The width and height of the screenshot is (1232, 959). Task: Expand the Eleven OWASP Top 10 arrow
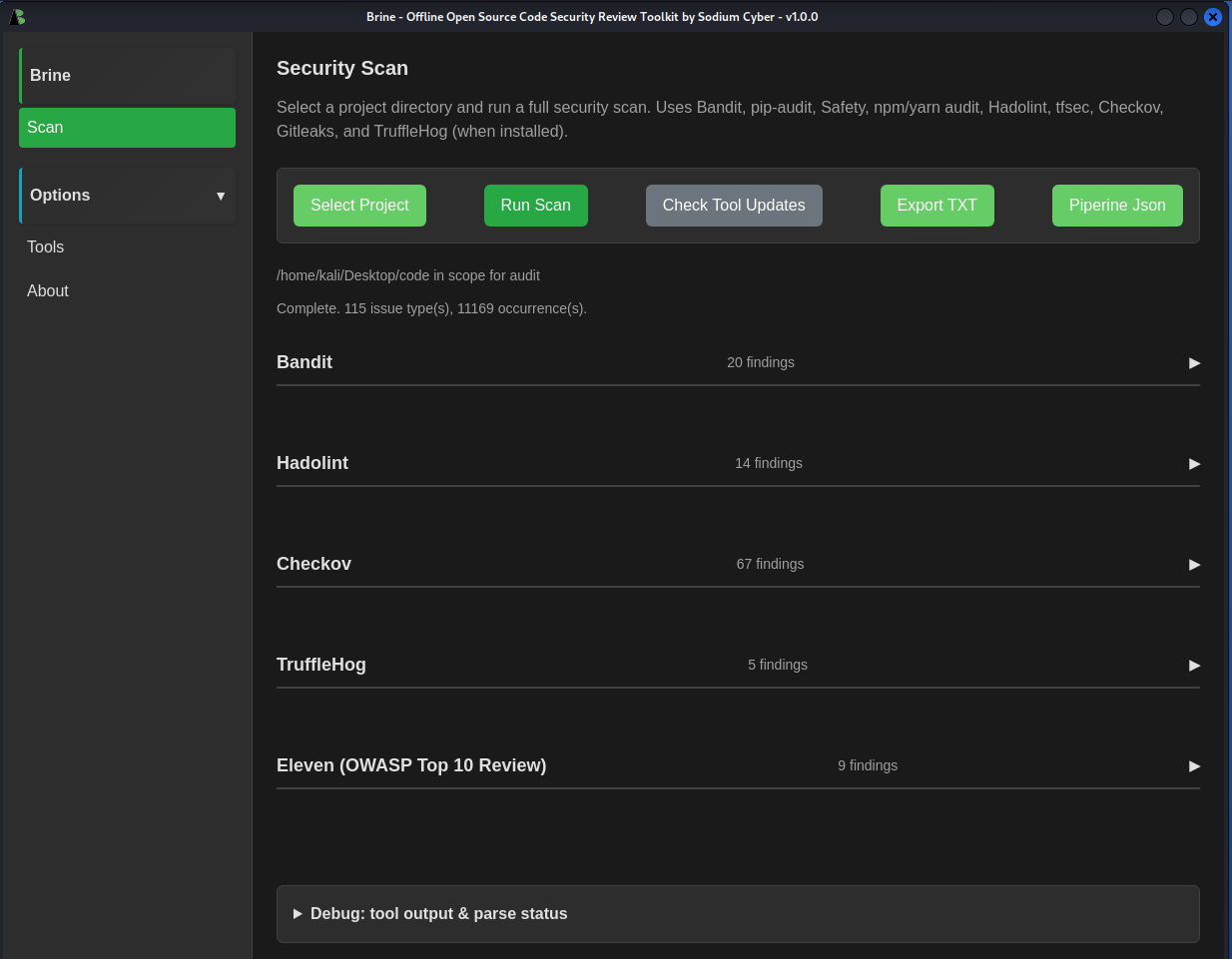click(x=1194, y=766)
